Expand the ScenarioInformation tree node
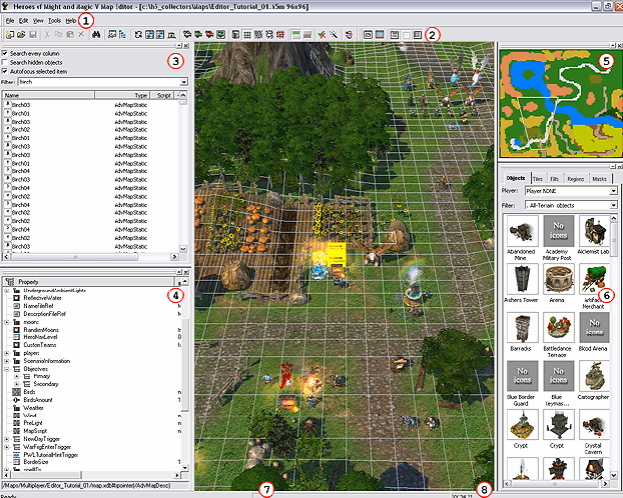 click(x=7, y=361)
